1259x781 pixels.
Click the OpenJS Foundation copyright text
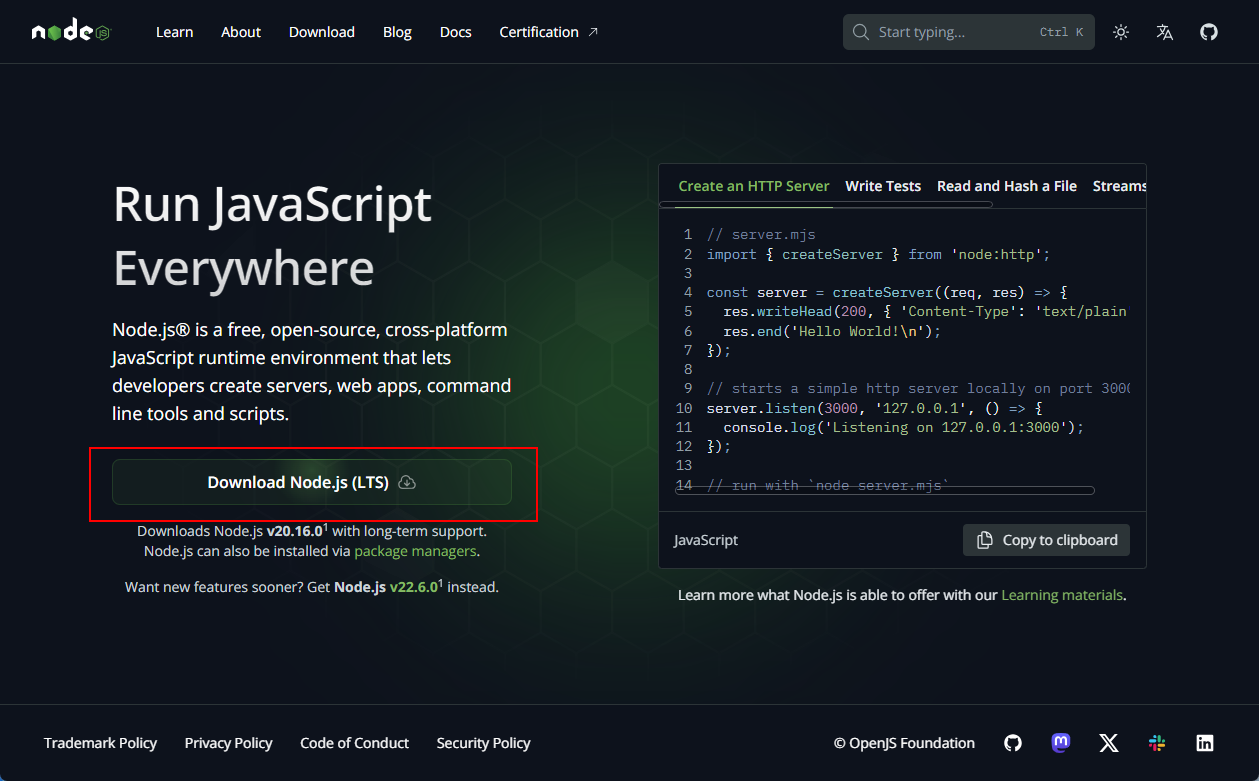click(x=904, y=743)
